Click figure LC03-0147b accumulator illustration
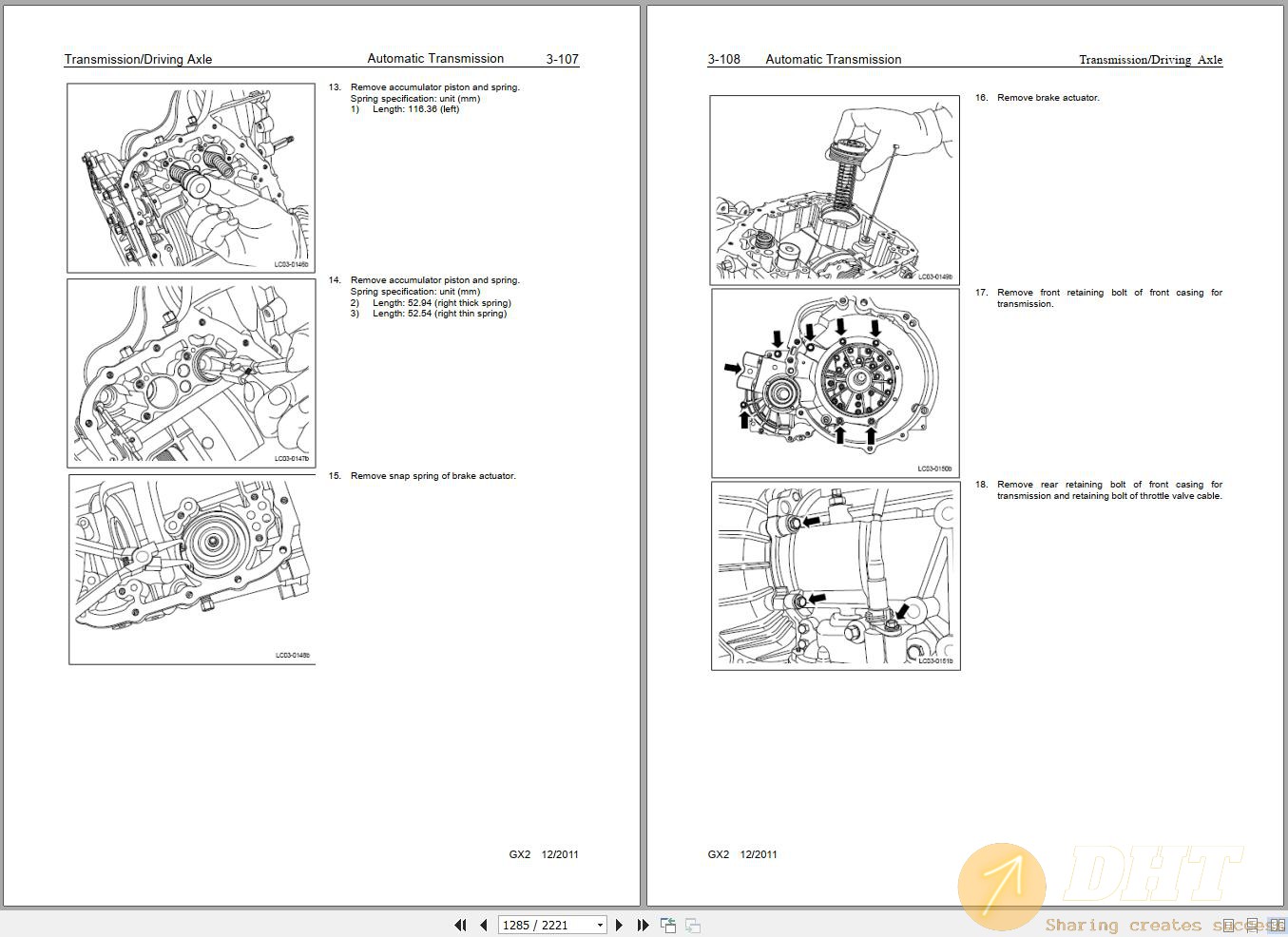This screenshot has height=937, width=1288. 190,373
